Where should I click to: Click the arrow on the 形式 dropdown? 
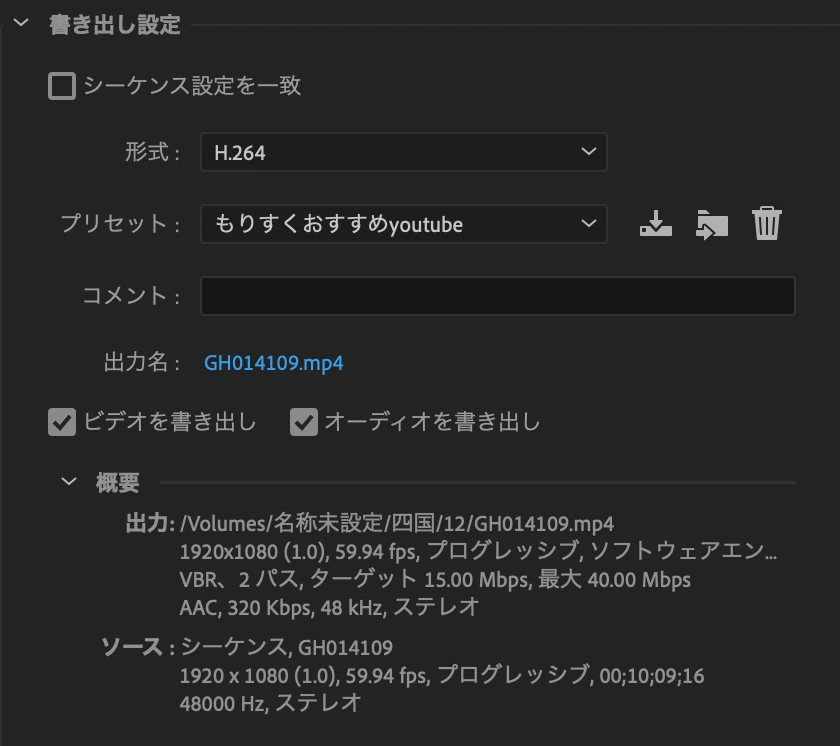coord(589,152)
